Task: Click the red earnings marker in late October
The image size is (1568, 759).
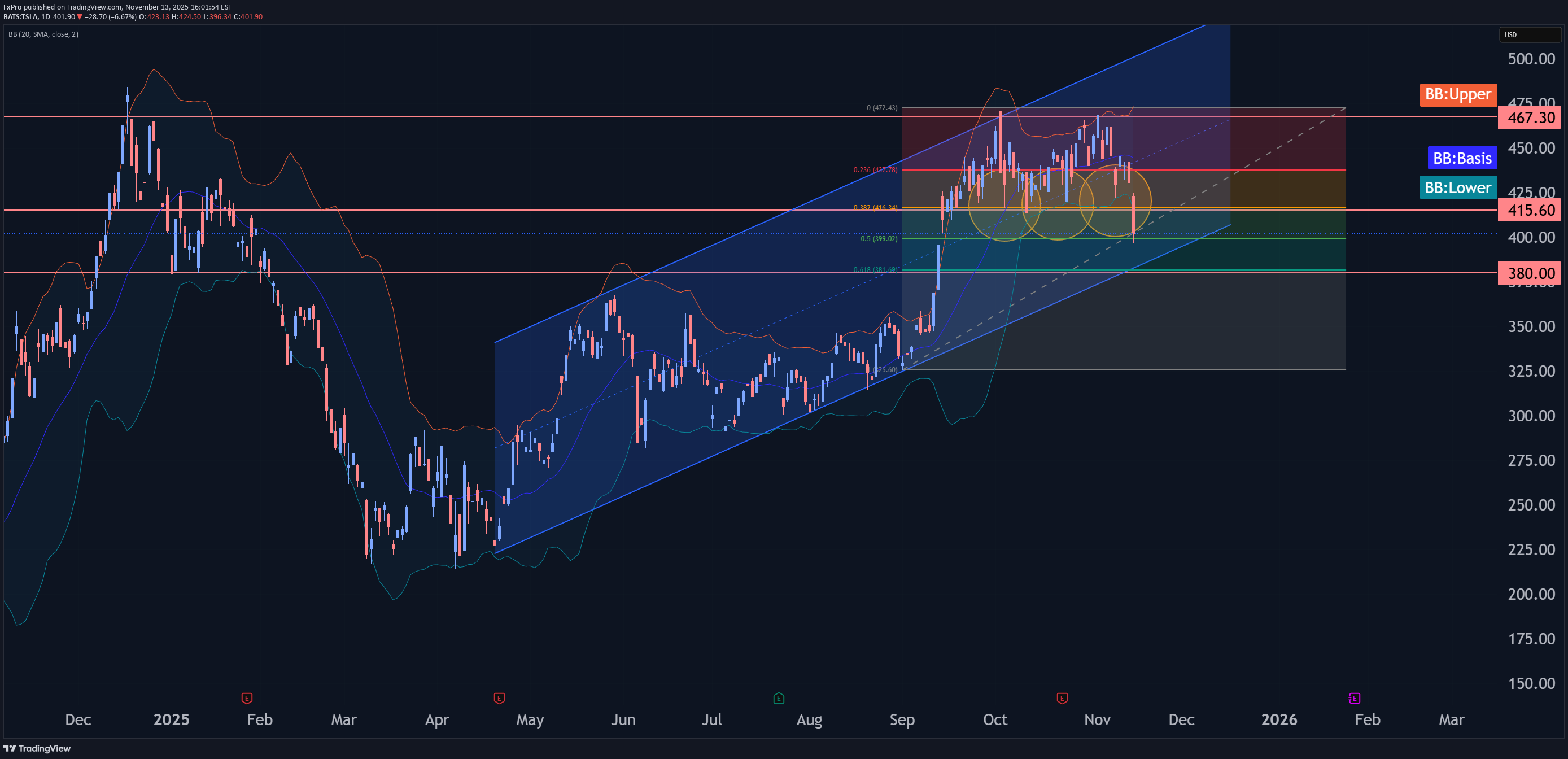Action: point(1062,698)
